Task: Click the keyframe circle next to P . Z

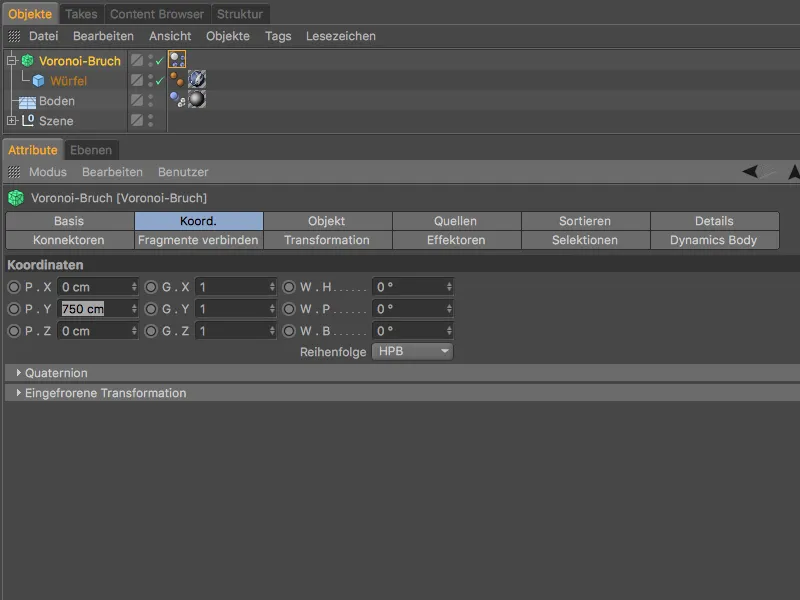Action: [x=14, y=331]
